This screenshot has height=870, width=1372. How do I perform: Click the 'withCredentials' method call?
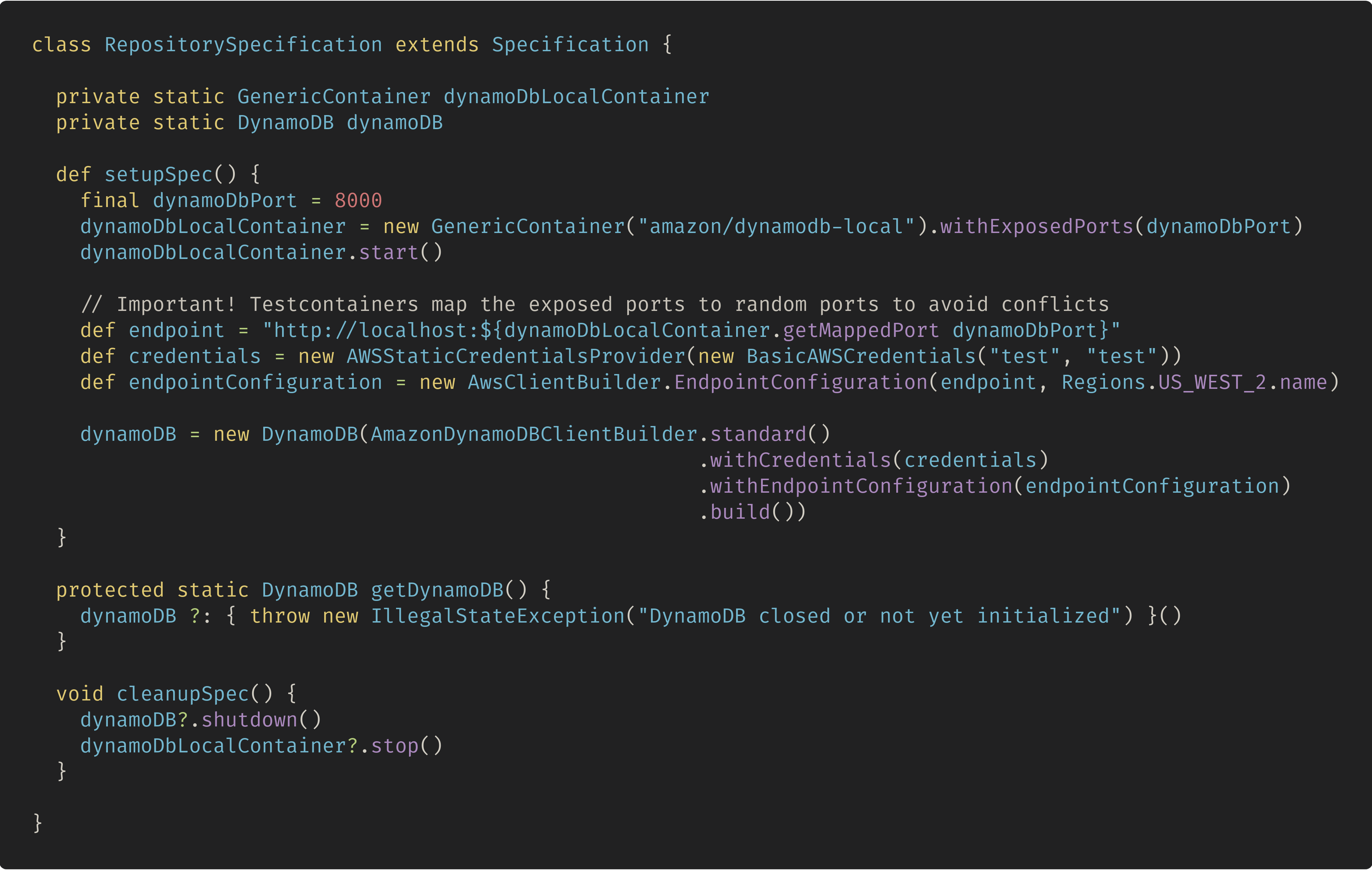click(801, 460)
